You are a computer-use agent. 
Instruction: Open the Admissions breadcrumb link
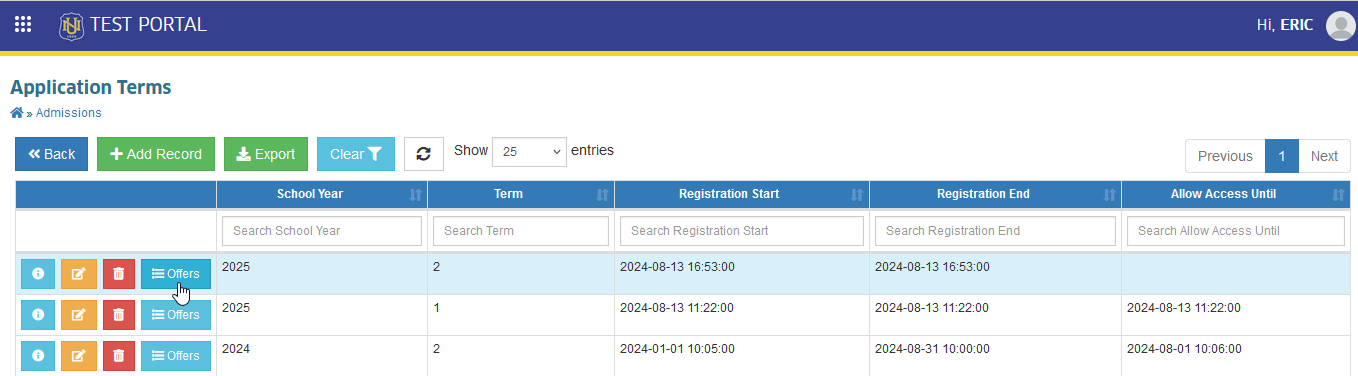tap(68, 113)
